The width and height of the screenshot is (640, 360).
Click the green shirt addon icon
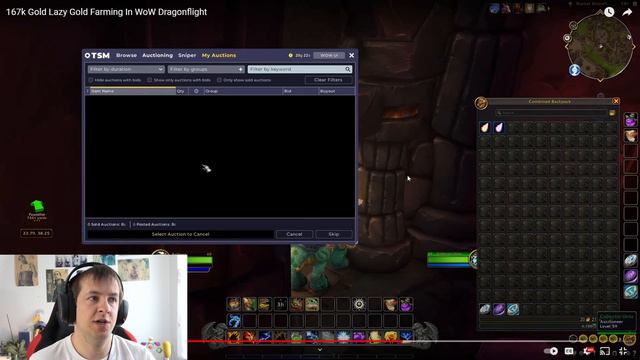[37, 207]
